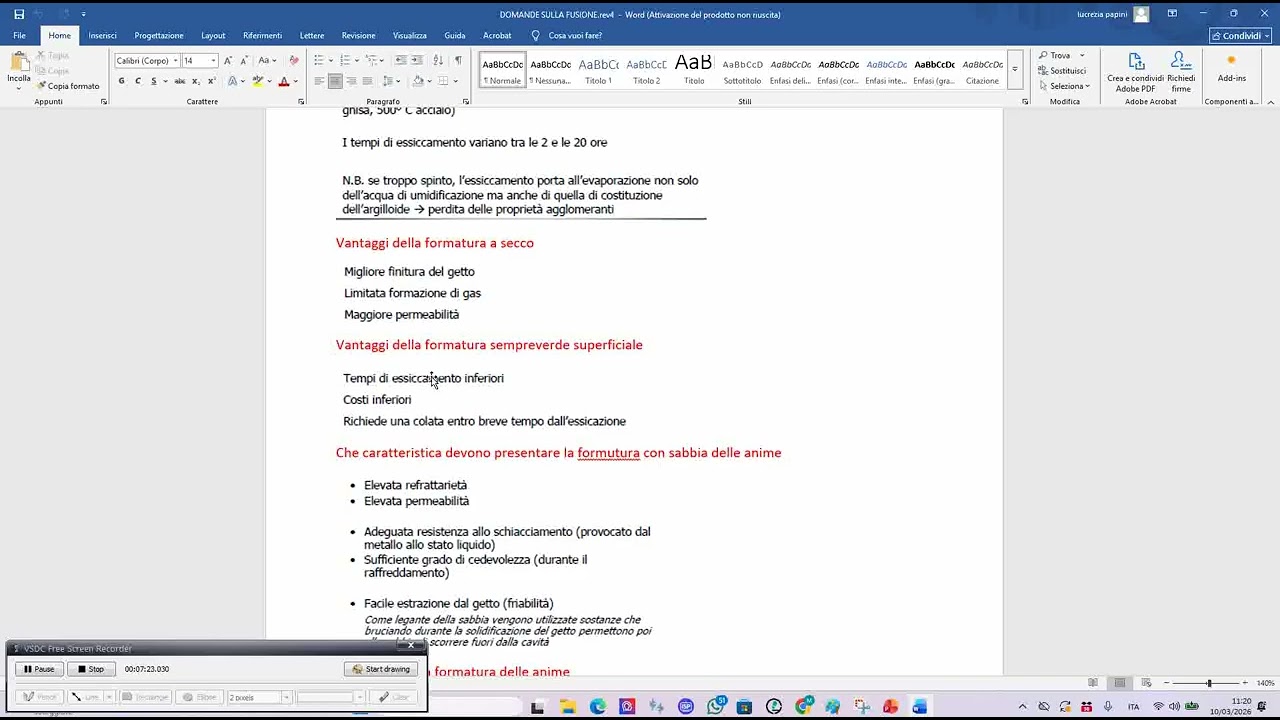The width and height of the screenshot is (1280, 720).
Task: Click the multilevel list icon
Action: tap(370, 61)
